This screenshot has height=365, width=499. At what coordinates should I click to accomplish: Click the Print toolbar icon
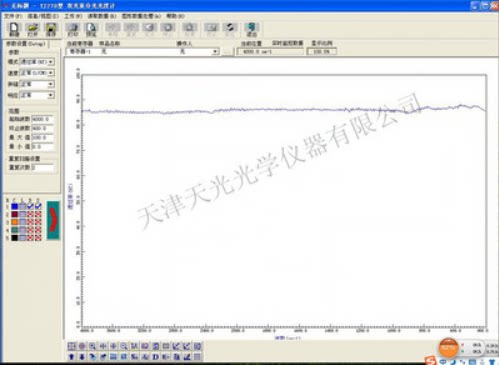72,29
